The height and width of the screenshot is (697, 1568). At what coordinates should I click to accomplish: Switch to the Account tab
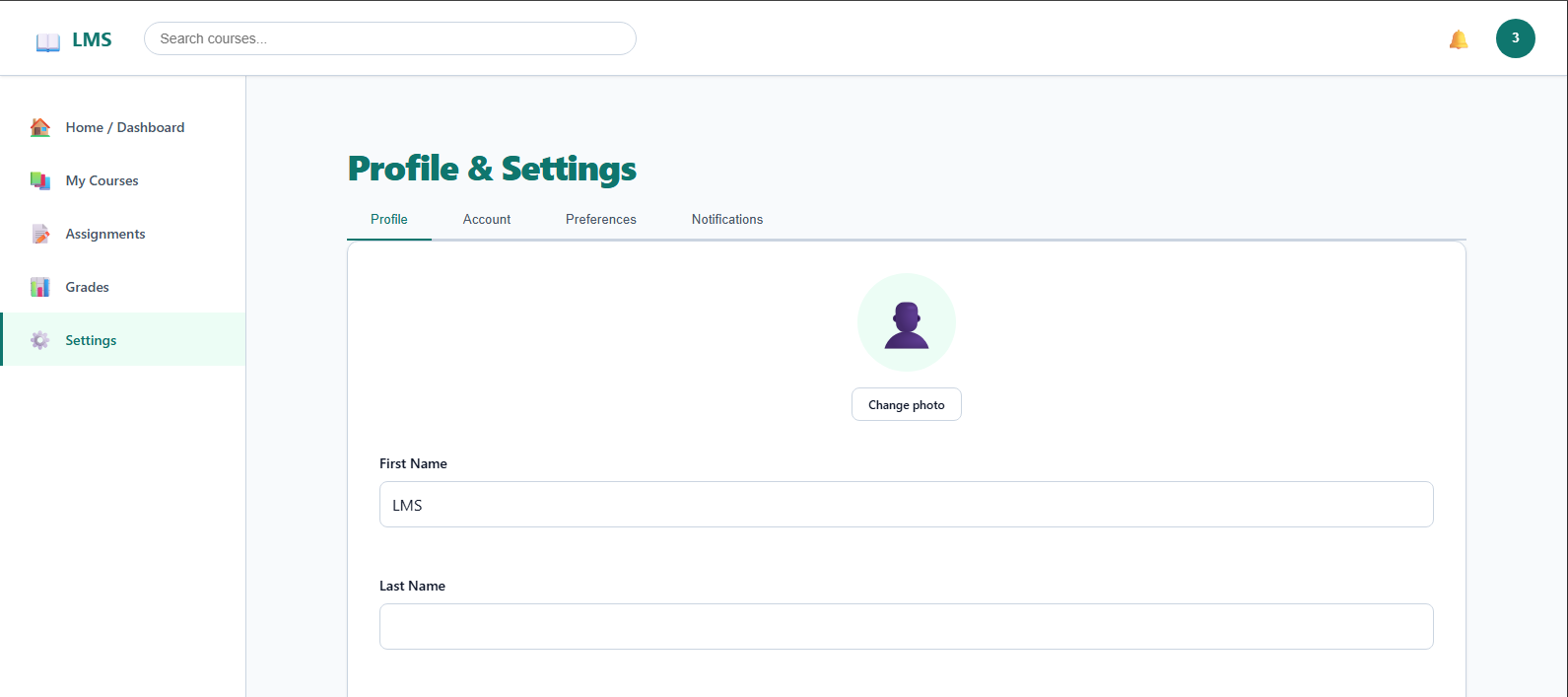(x=487, y=219)
